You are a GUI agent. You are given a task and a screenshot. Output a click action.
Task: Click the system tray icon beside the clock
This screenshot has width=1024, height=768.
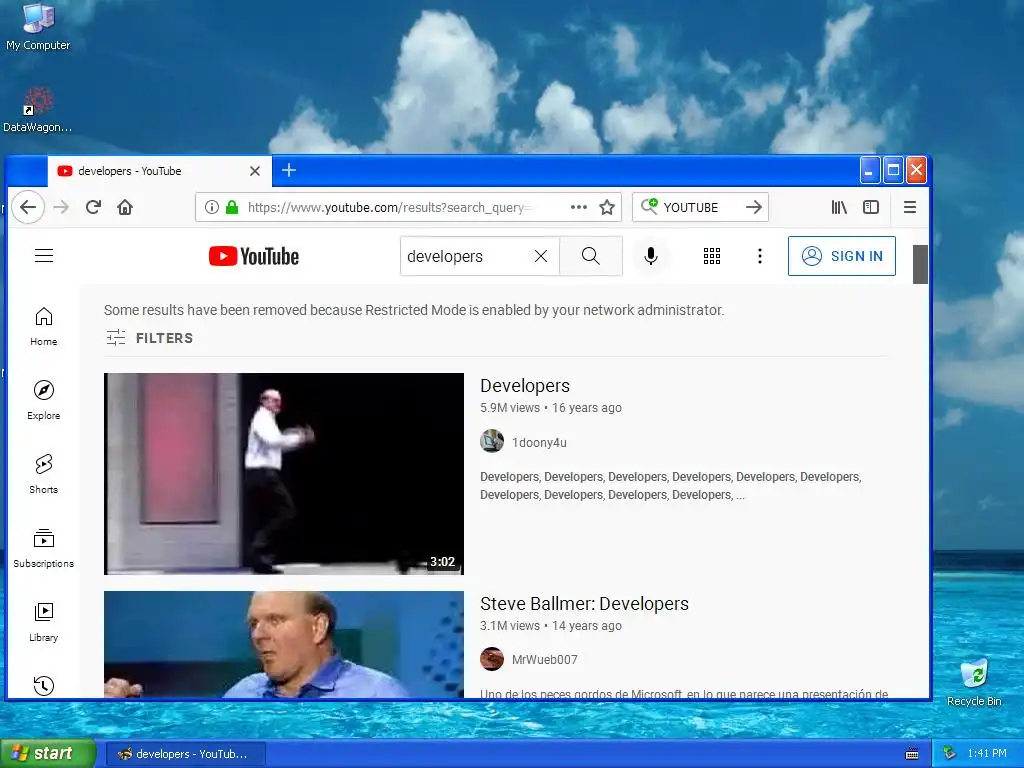point(950,754)
